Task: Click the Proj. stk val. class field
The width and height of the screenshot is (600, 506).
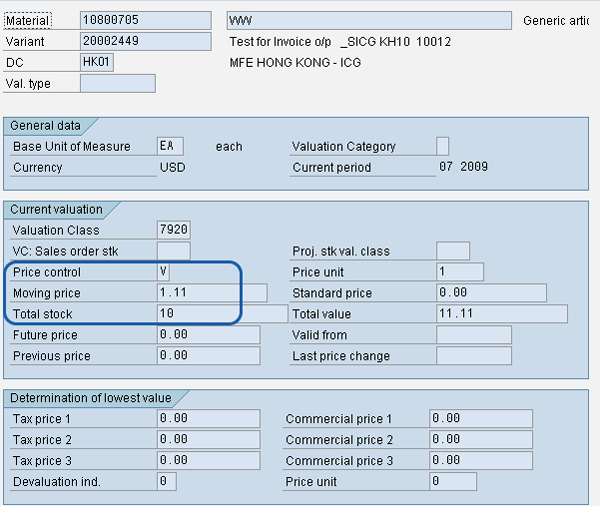Action: 453,251
